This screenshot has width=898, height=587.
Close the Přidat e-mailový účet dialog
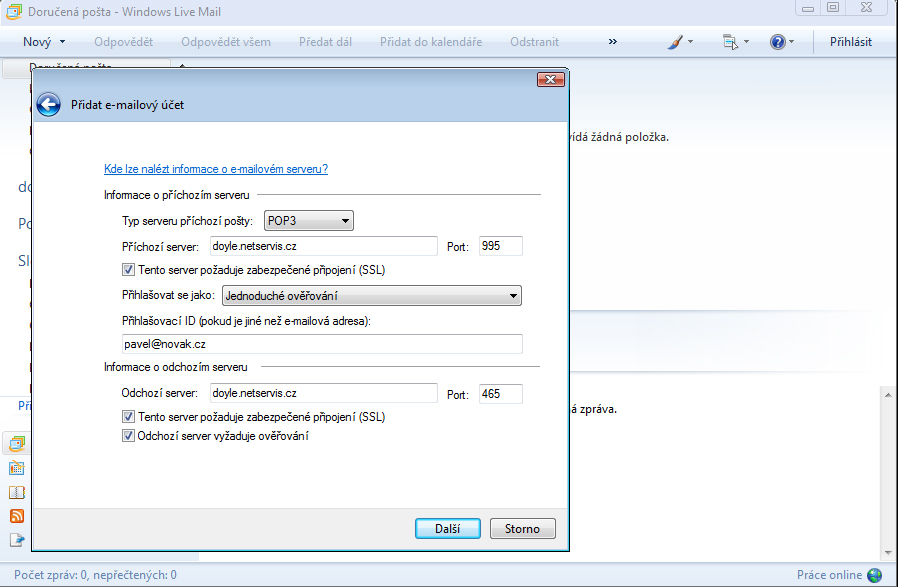(551, 80)
